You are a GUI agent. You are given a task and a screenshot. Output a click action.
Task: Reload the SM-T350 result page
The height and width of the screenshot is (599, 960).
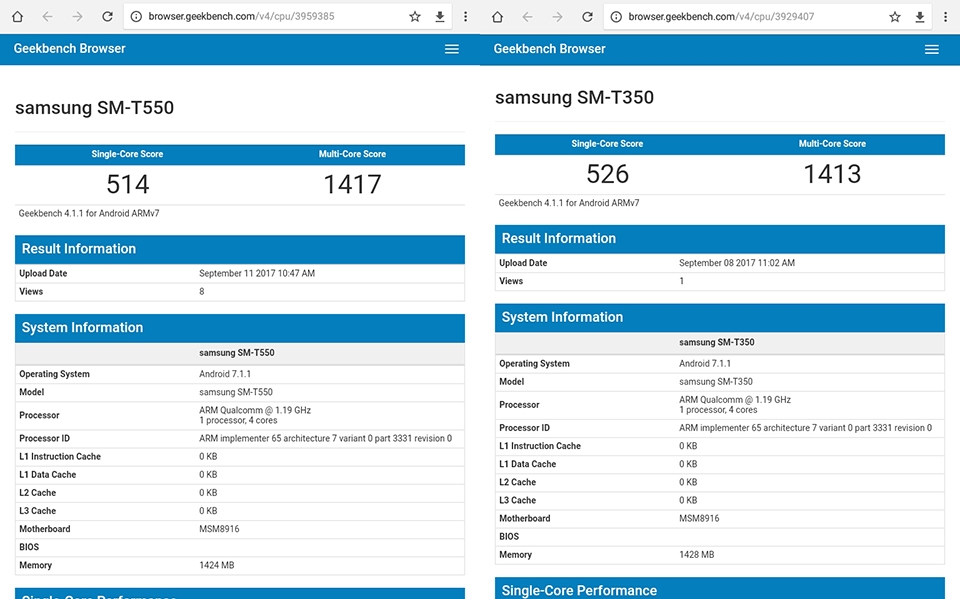[x=587, y=17]
